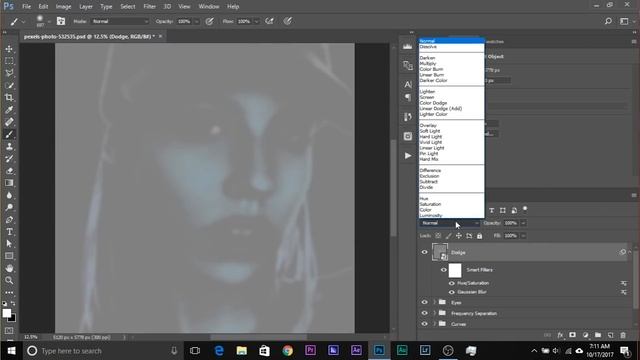
Task: Open layer Fill slider dropdown
Action: pos(523,236)
